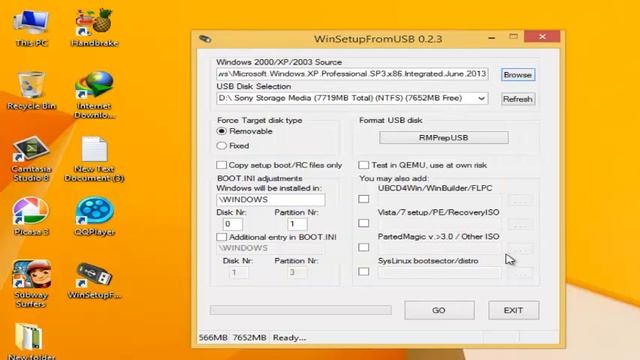This screenshot has height=360, width=640.
Task: Click Refresh to rescan USB disks
Action: click(518, 99)
